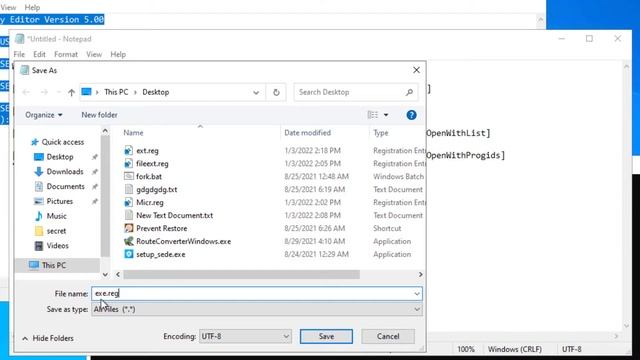
Task: Click the Forward arrow in Save As
Action: (44, 93)
